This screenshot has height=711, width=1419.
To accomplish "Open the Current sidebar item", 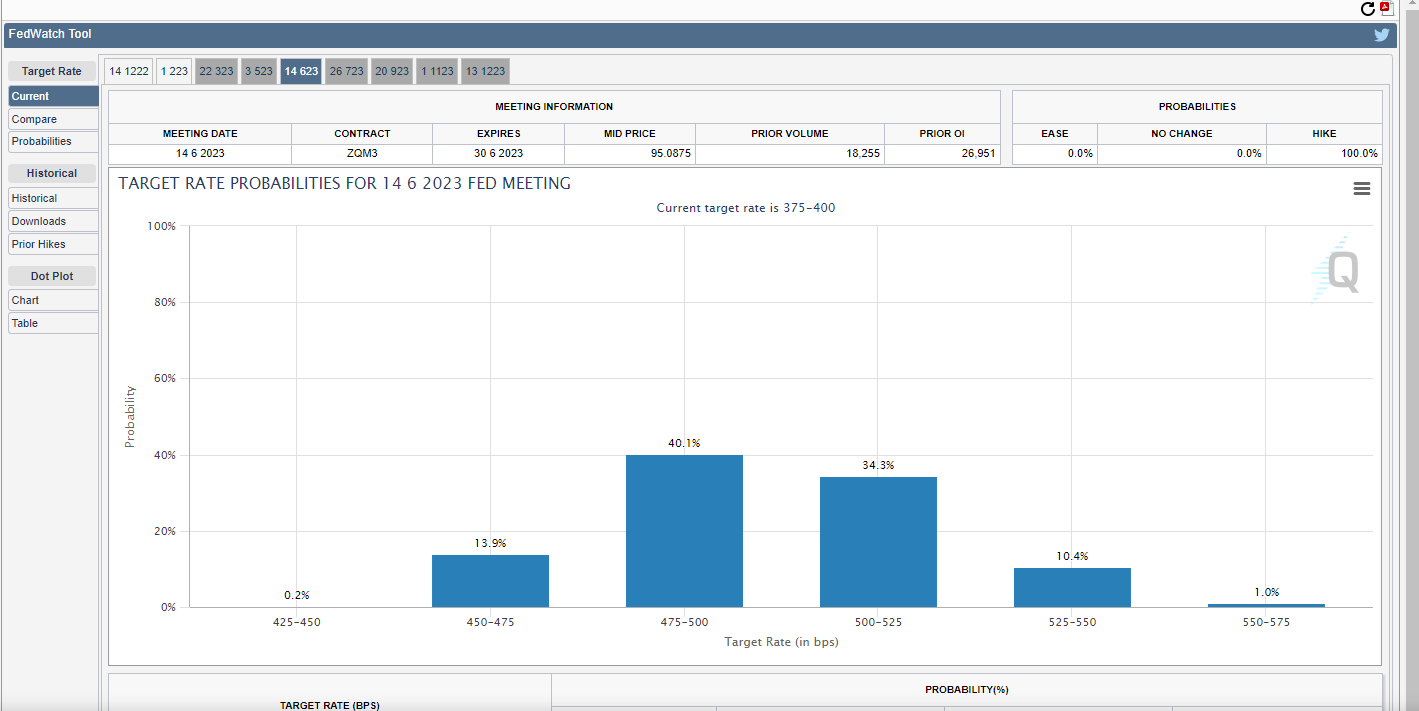I will (x=53, y=96).
